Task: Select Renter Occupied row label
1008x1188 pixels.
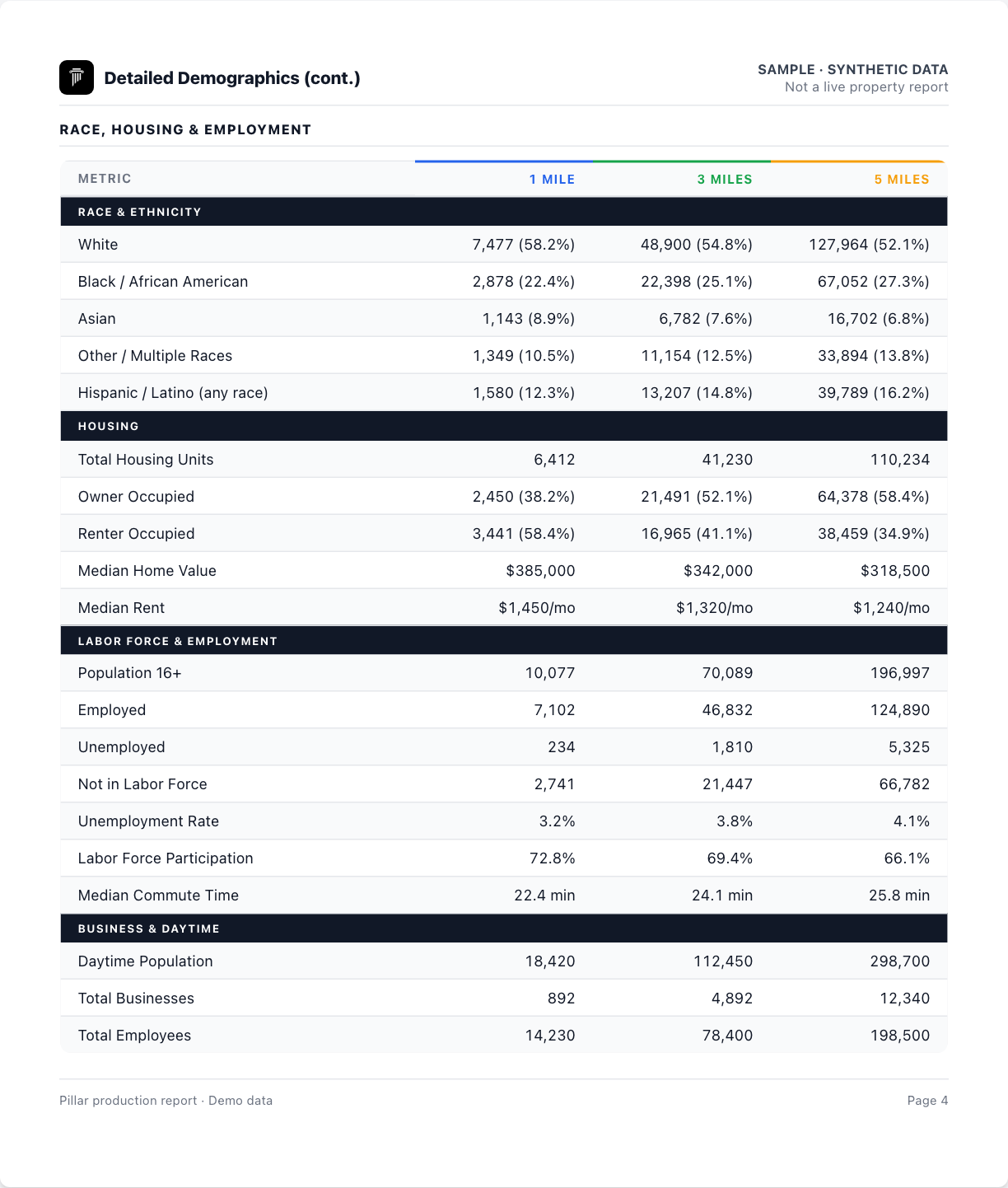Action: [136, 534]
